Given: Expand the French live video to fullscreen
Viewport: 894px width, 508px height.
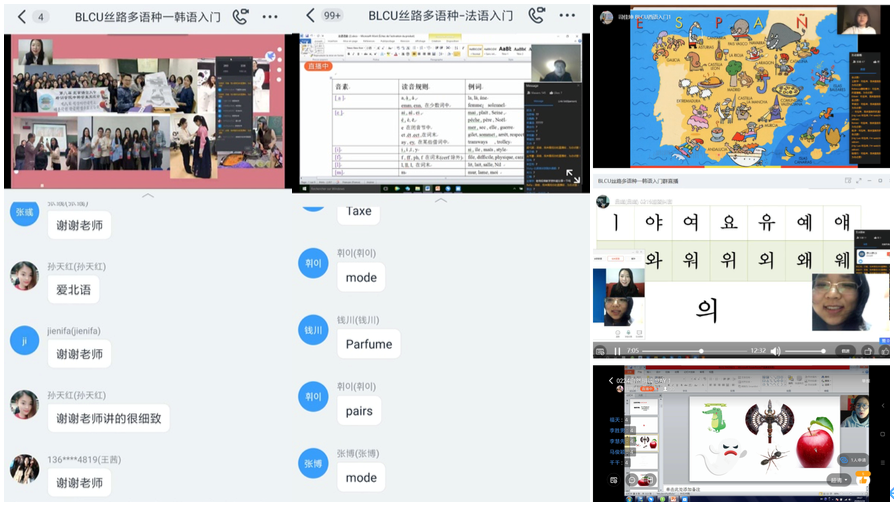Looking at the screenshot, I should 574,176.
